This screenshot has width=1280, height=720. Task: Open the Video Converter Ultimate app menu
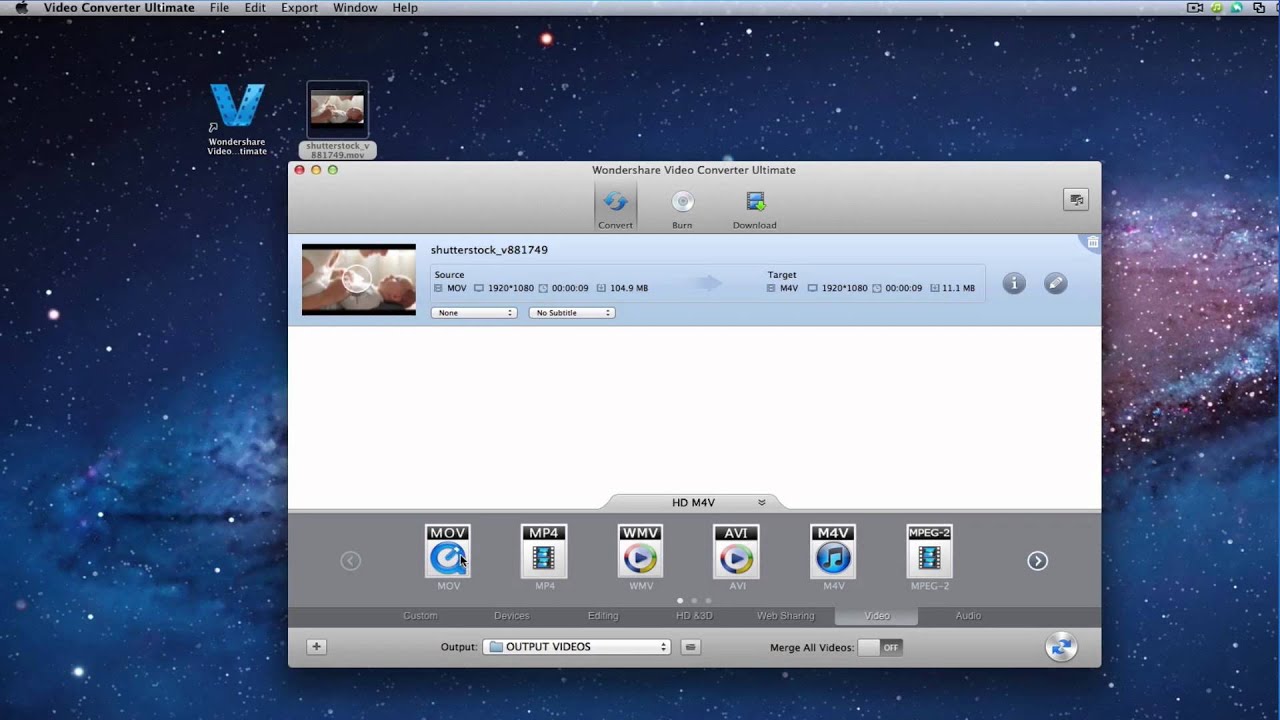[119, 8]
